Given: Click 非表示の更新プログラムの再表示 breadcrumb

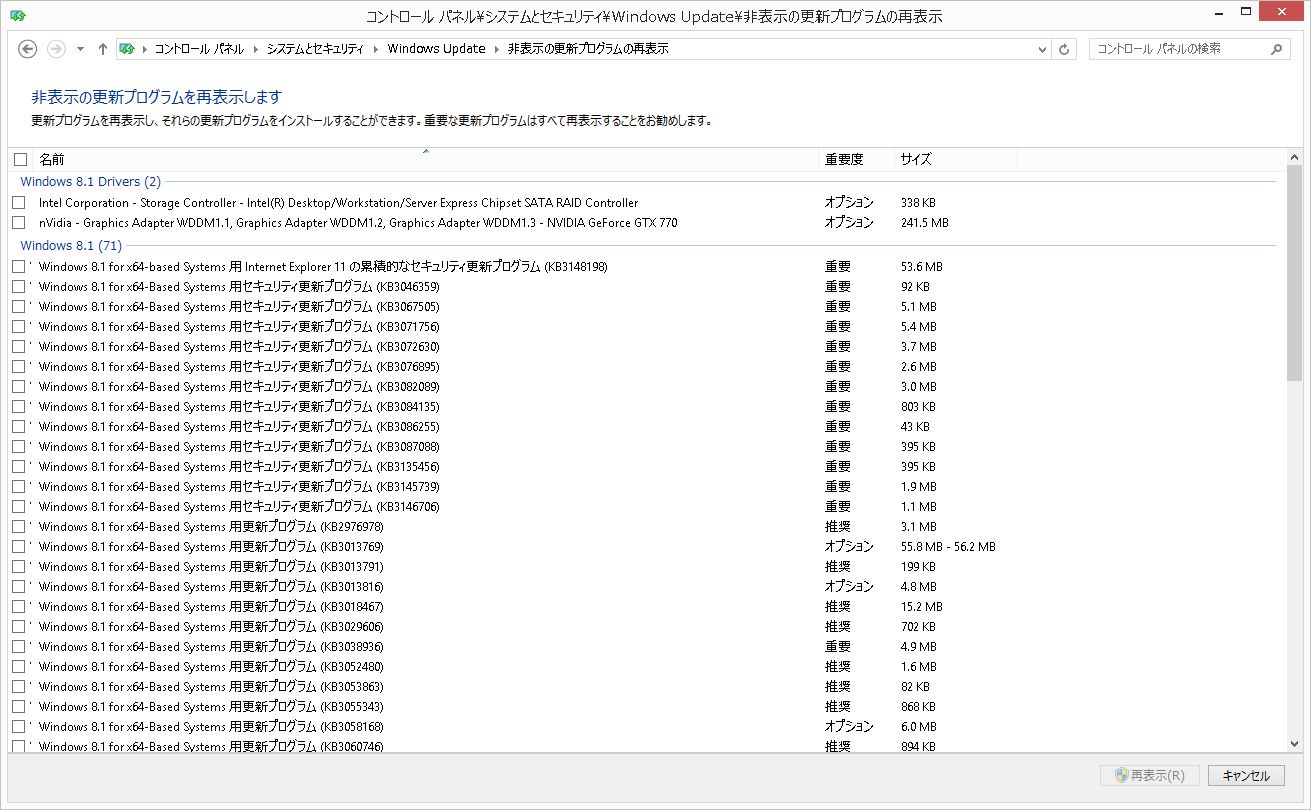Looking at the screenshot, I should click(588, 49).
